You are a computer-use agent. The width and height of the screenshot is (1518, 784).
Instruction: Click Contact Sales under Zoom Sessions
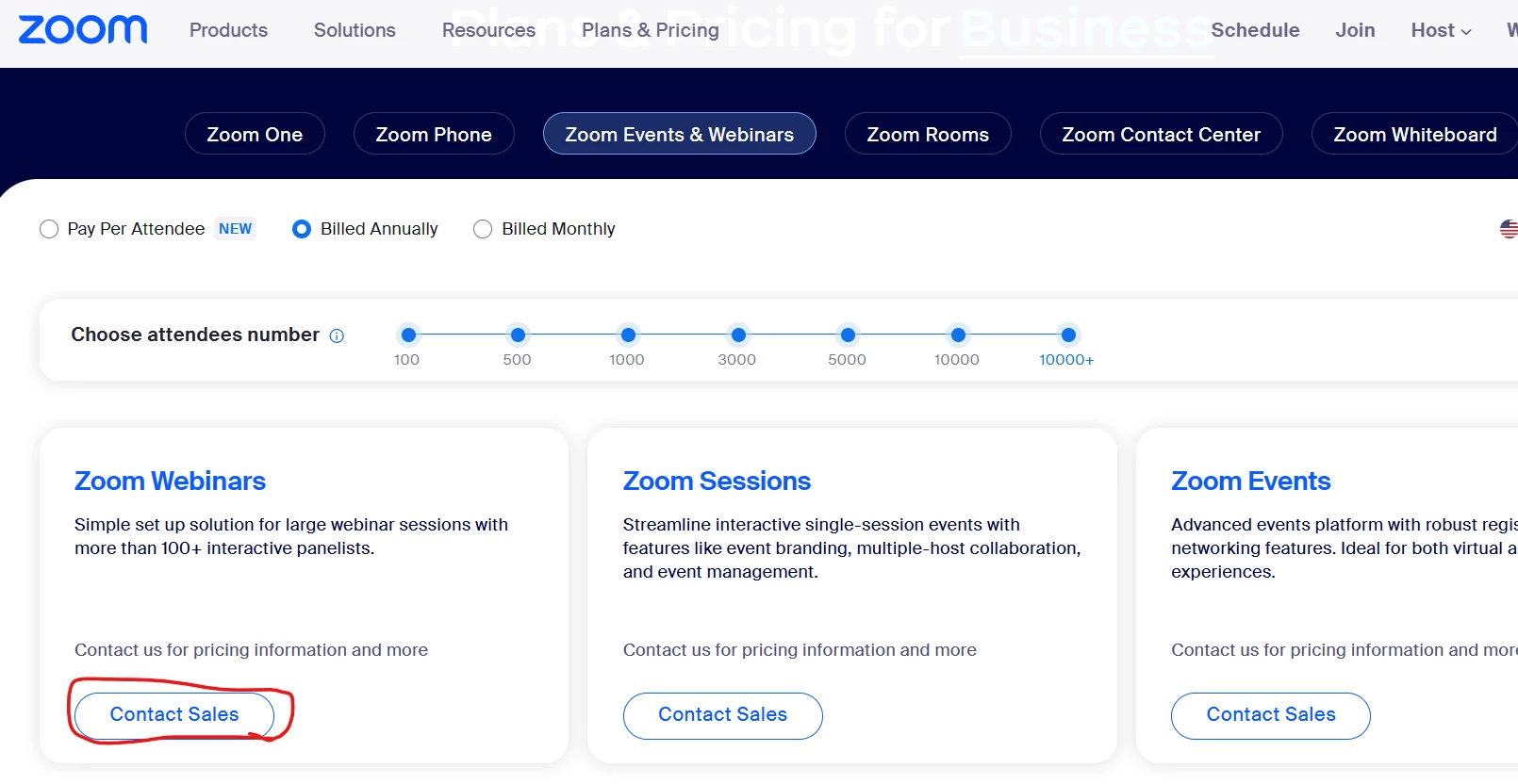pos(723,715)
